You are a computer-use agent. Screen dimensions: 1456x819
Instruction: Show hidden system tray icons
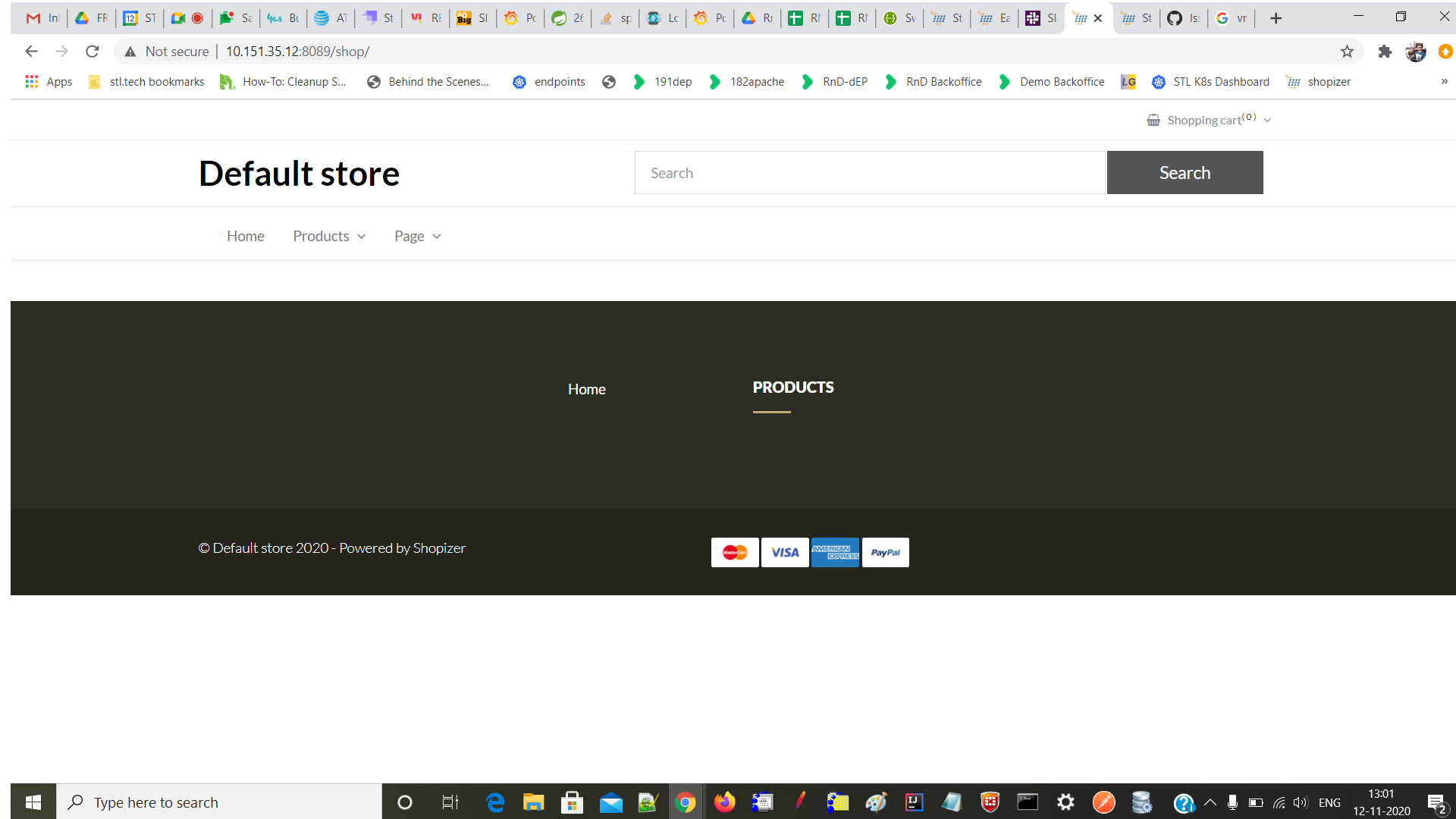click(x=1210, y=802)
